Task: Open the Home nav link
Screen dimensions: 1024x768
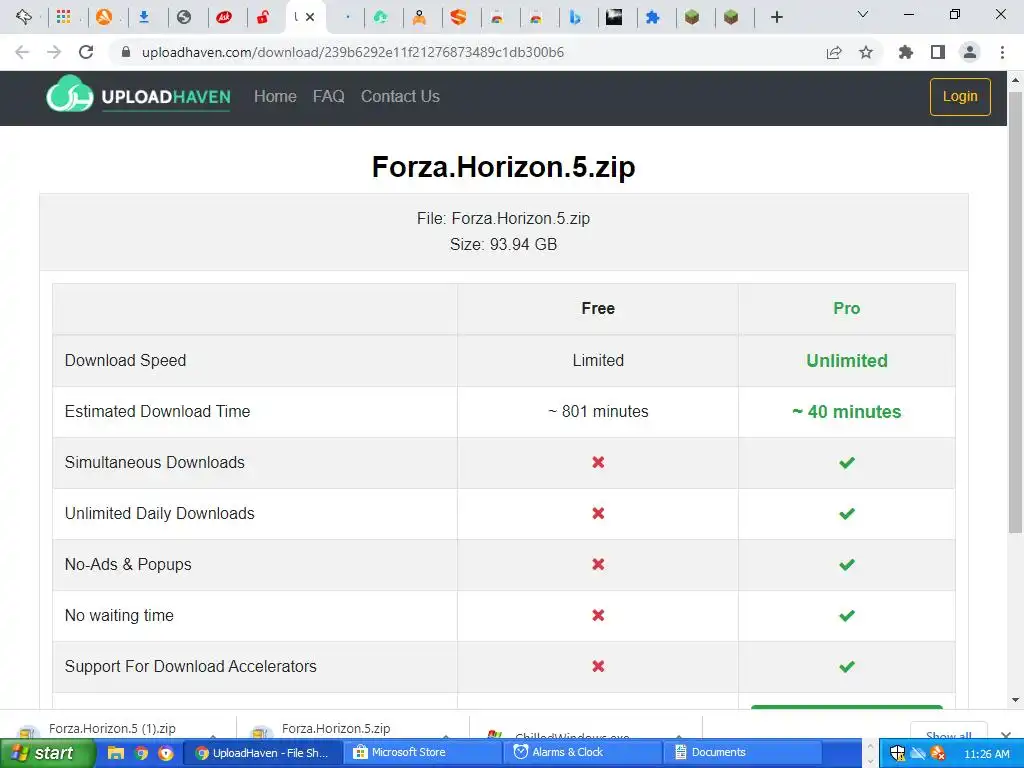Action: pyautogui.click(x=275, y=96)
